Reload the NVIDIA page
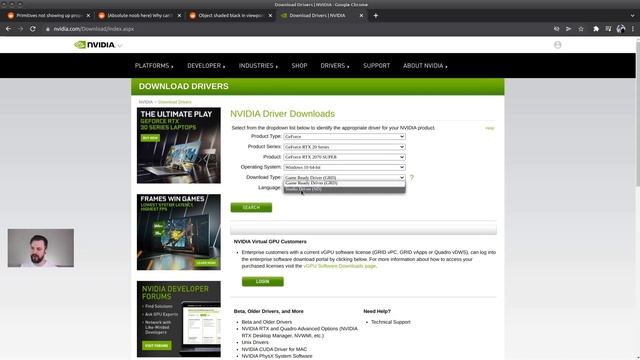 pyautogui.click(x=33, y=29)
